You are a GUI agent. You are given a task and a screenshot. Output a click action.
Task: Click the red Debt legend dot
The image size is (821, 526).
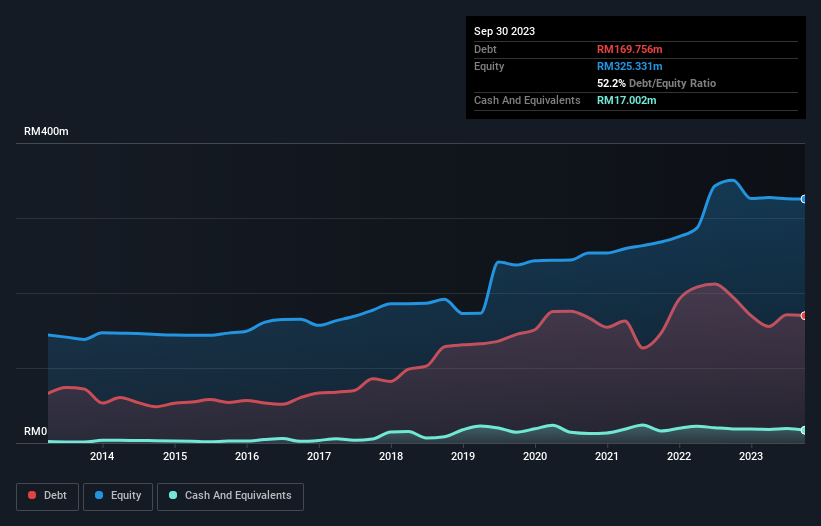point(32,495)
